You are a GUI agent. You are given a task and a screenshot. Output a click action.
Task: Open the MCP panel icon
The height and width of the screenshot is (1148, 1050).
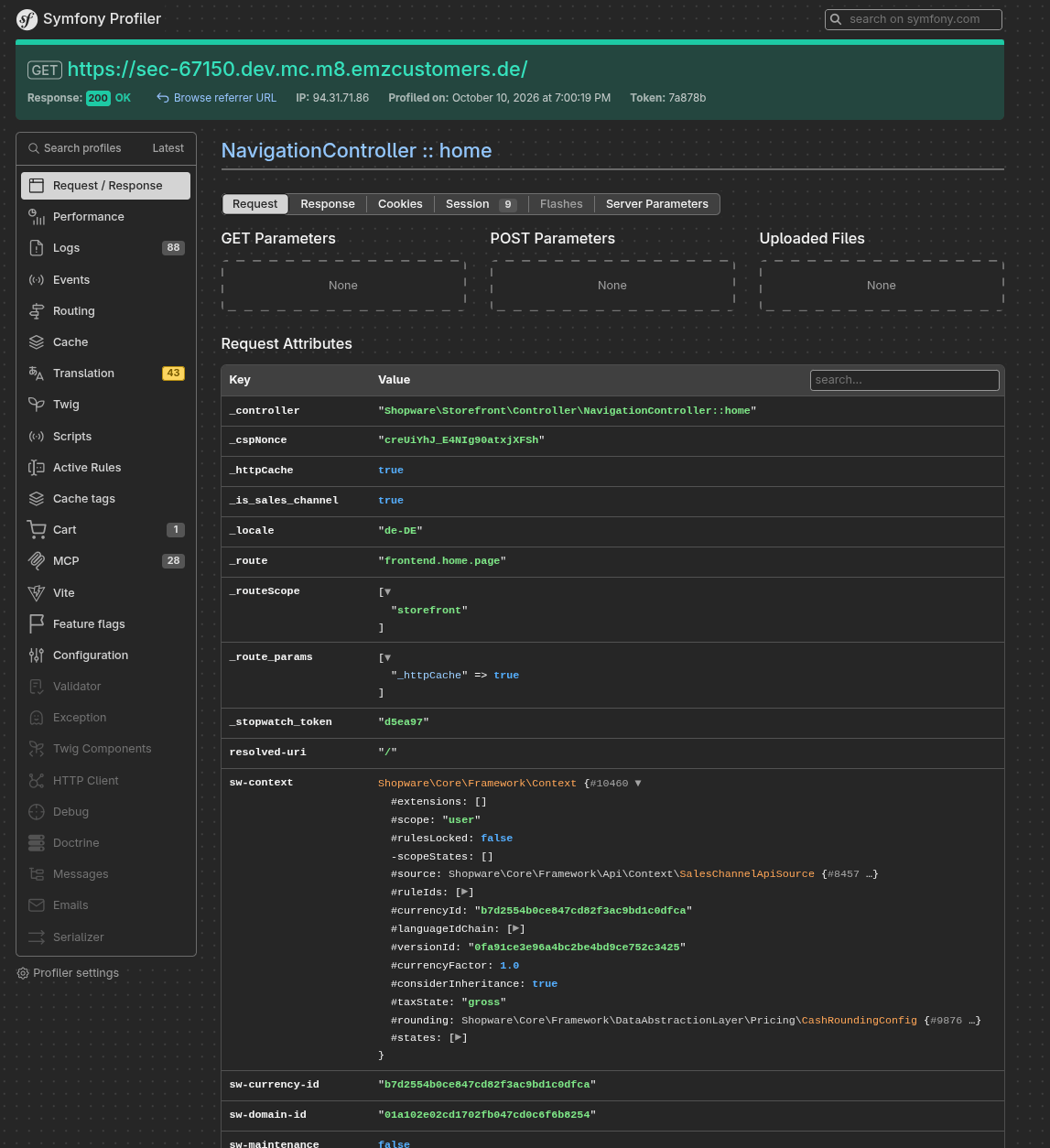pyautogui.click(x=37, y=561)
